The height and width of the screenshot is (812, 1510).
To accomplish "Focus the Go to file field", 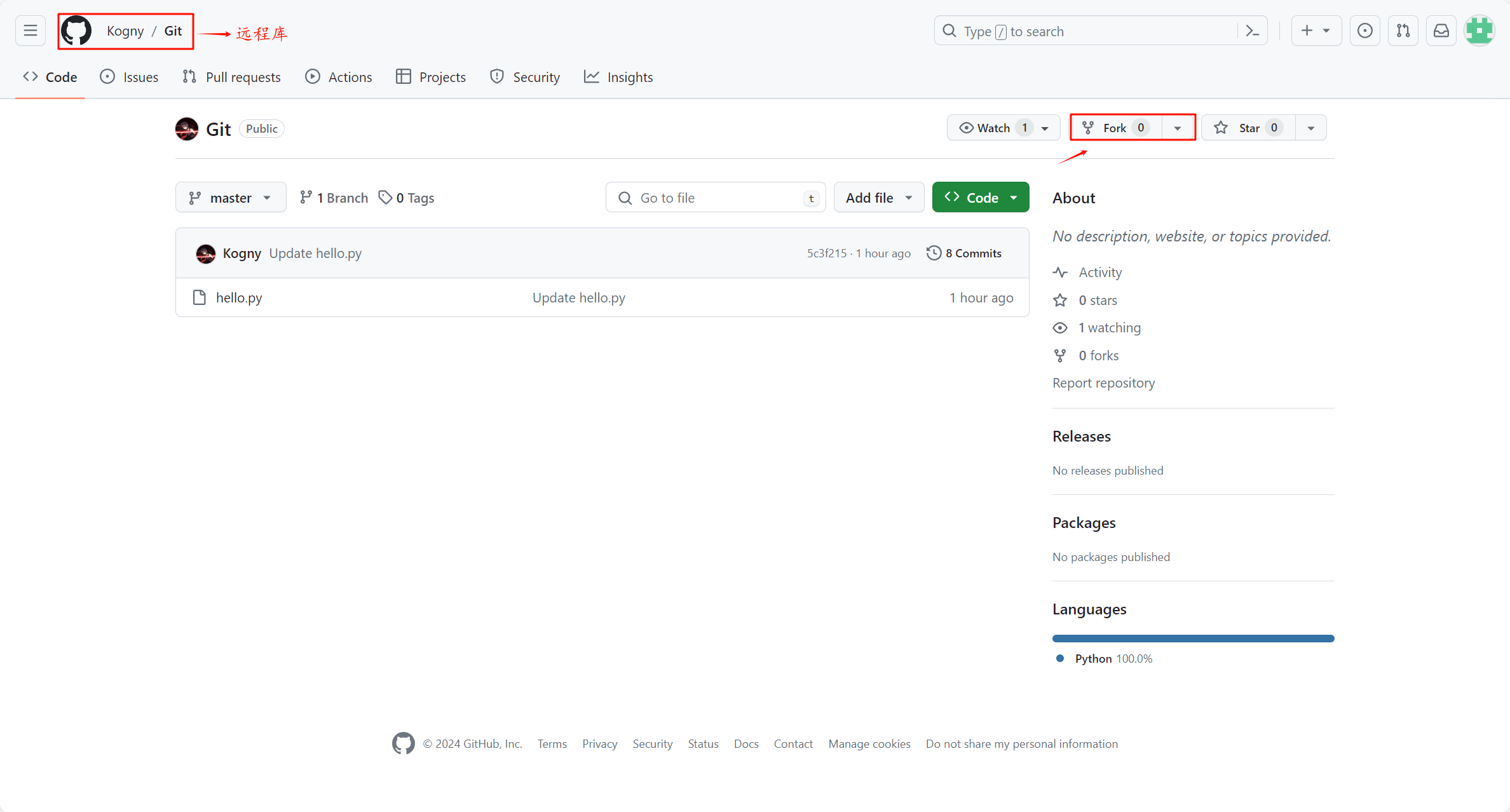I will click(716, 198).
